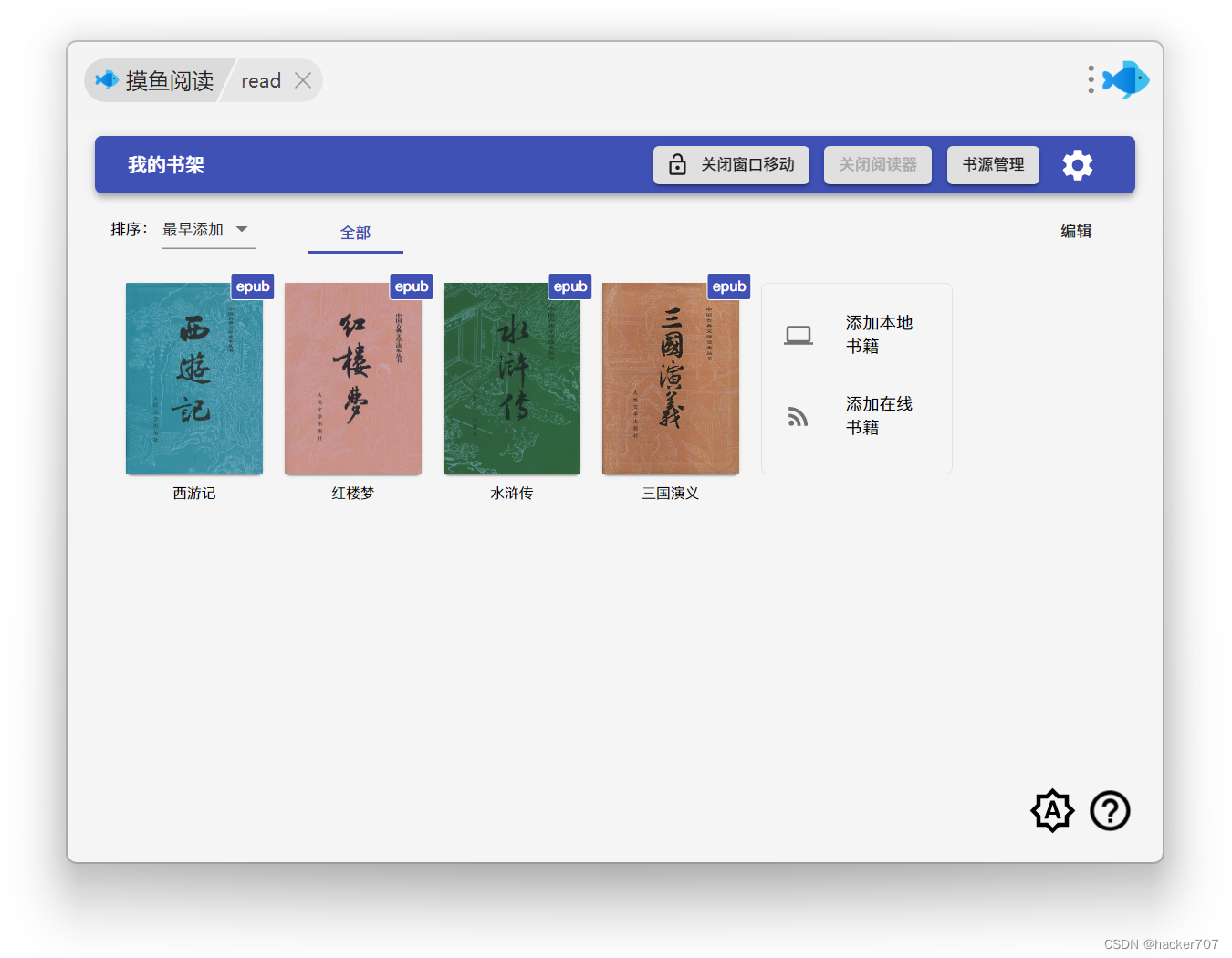Image resolution: width=1232 pixels, height=958 pixels.
Task: Open 书源管理 book source manager
Action: (993, 165)
